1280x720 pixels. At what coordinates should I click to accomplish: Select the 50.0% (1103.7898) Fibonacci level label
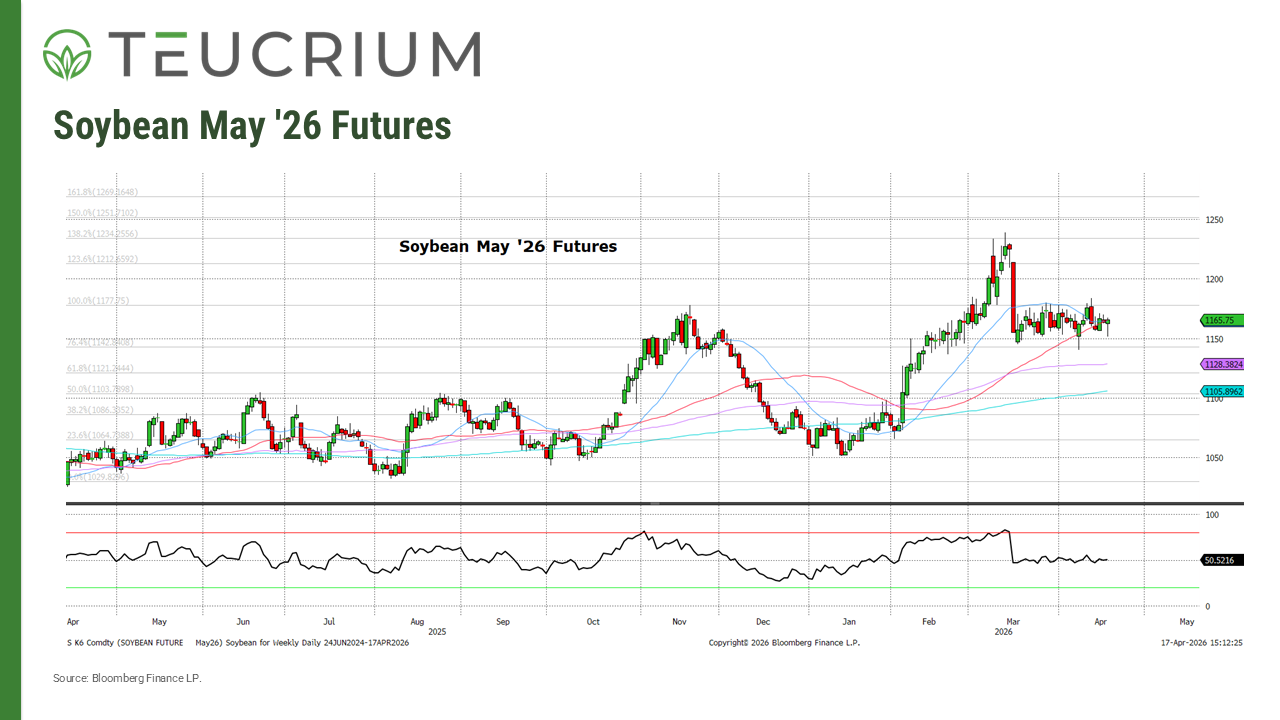(x=100, y=387)
